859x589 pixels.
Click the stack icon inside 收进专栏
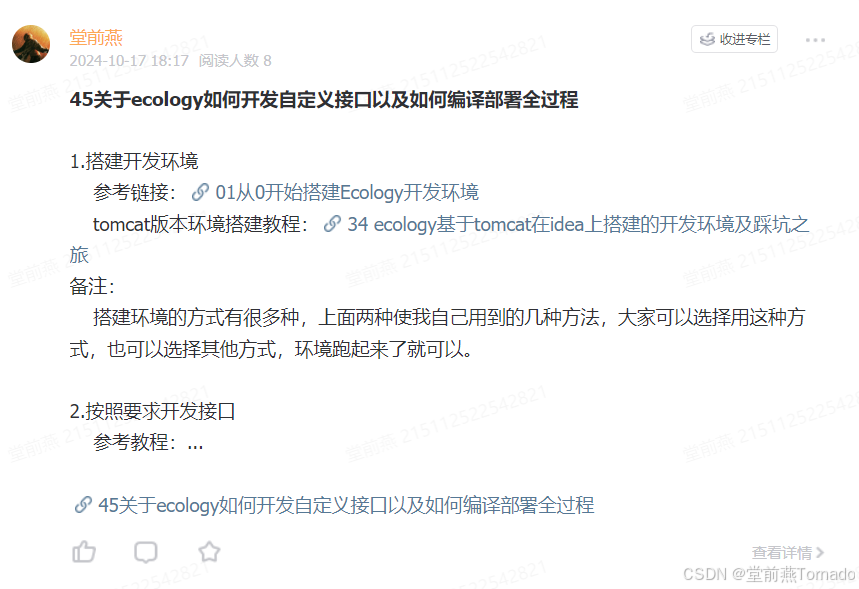tap(707, 39)
